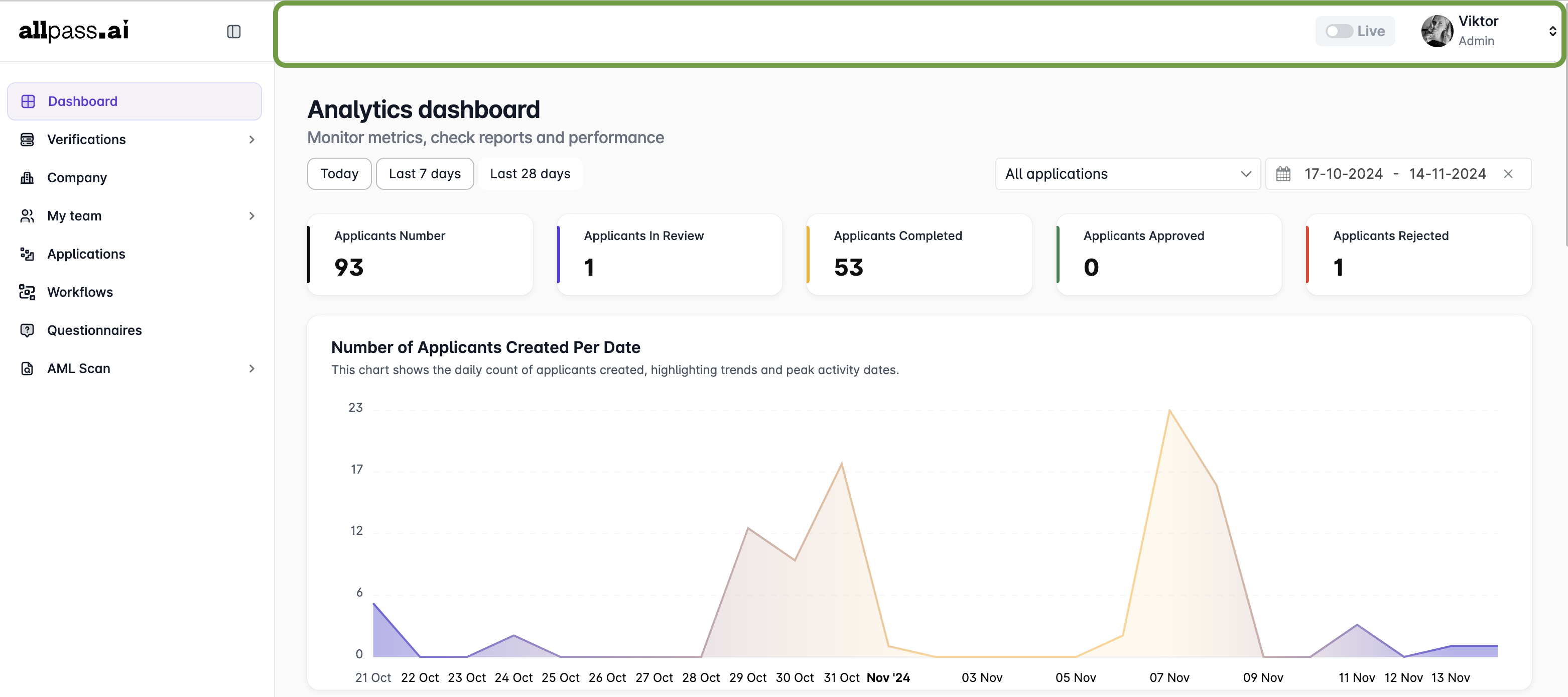Click the Workflows icon in sidebar

[x=27, y=292]
